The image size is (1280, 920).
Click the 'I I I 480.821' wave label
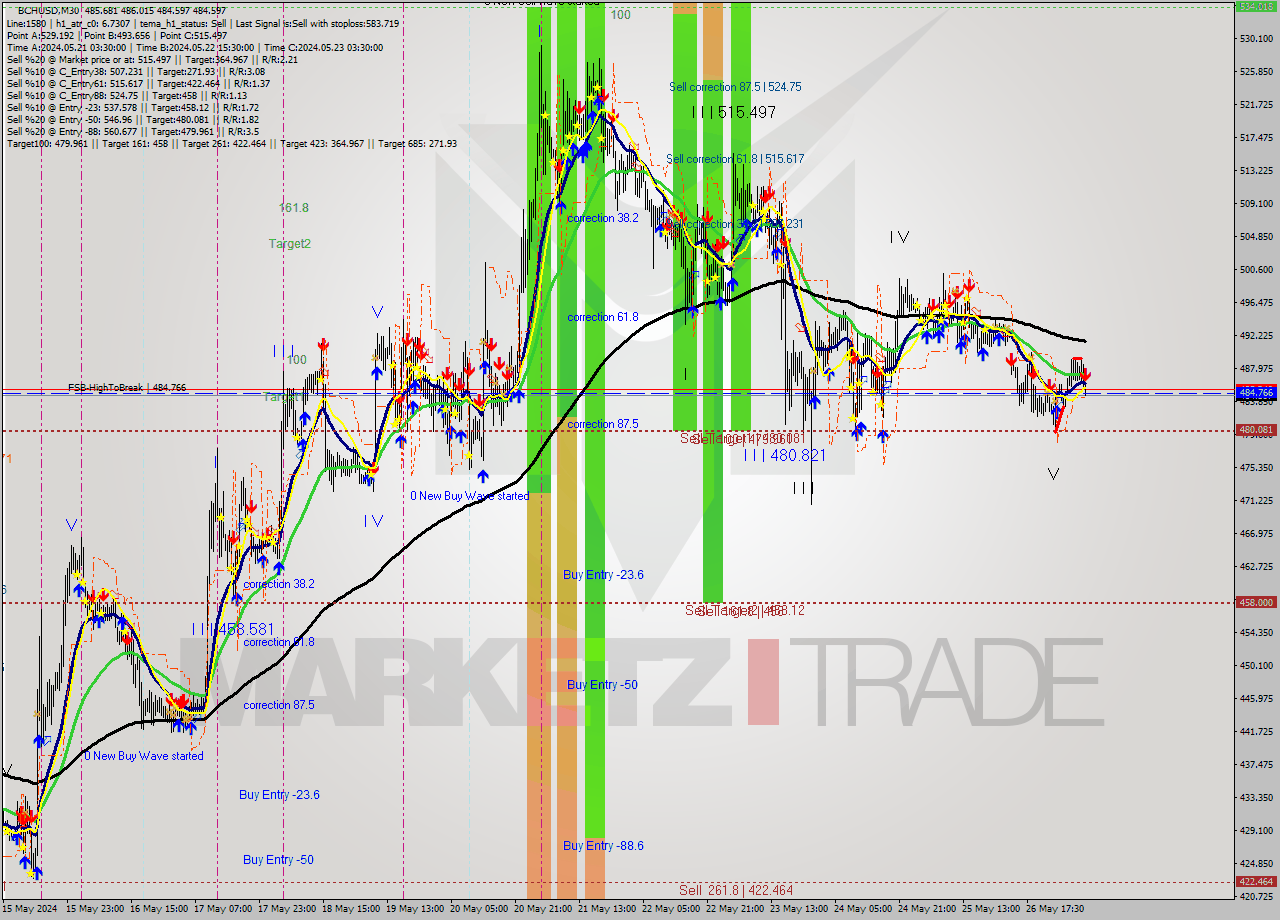[x=784, y=455]
